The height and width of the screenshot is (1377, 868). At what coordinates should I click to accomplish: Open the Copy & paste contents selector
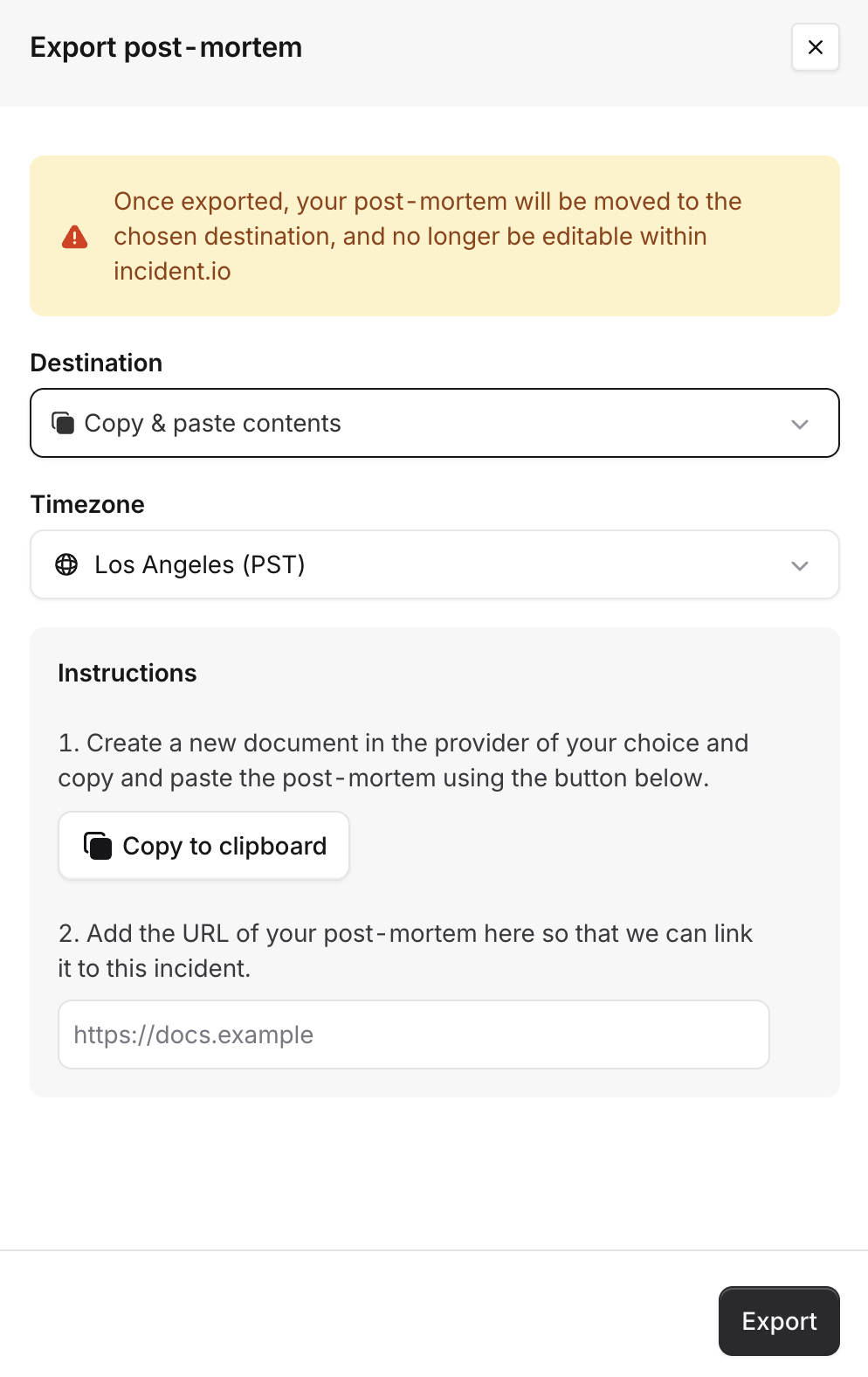click(434, 423)
